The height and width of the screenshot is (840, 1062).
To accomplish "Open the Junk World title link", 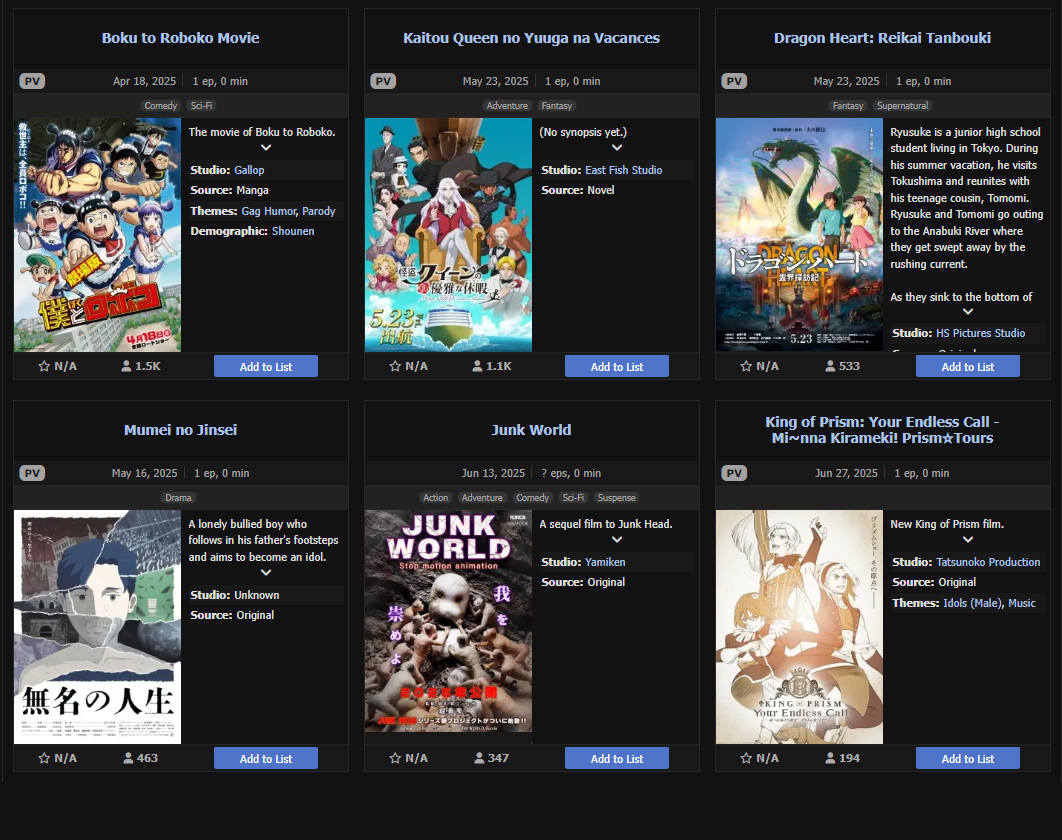I will pyautogui.click(x=532, y=429).
